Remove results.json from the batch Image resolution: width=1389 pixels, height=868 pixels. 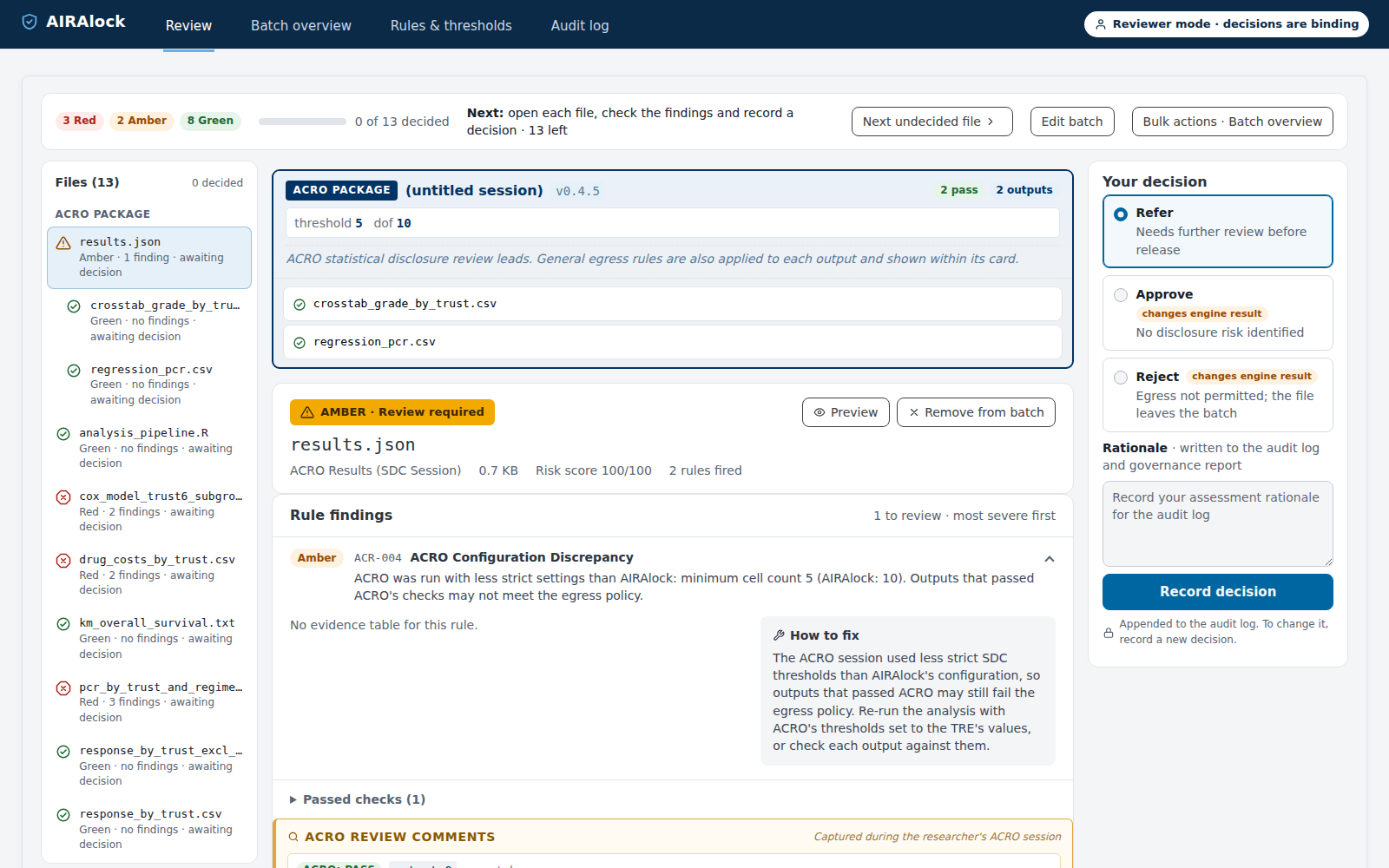976,412
